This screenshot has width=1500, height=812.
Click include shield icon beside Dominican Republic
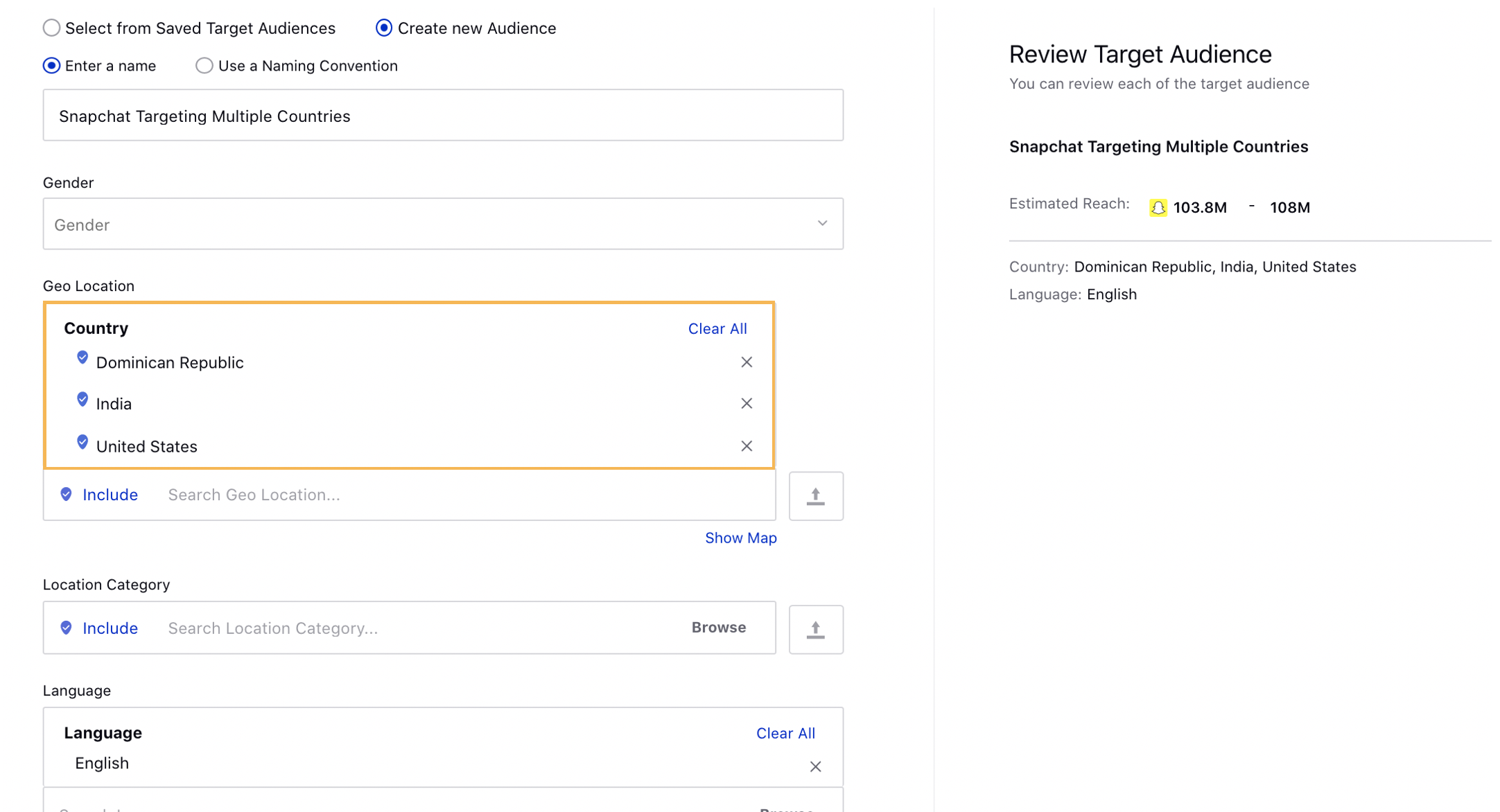82,358
